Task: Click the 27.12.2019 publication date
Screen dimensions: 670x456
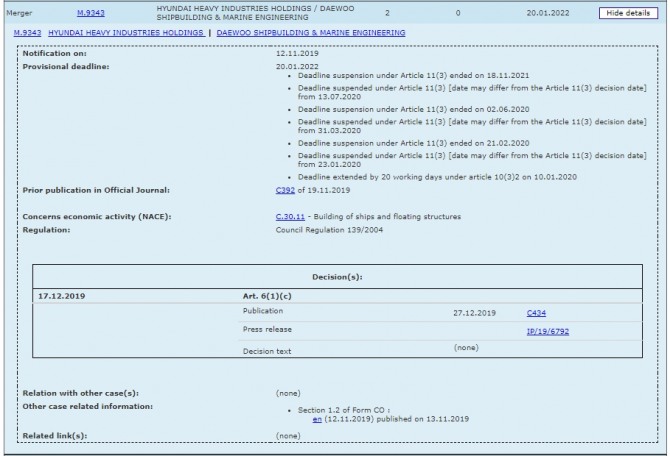Action: [474, 313]
